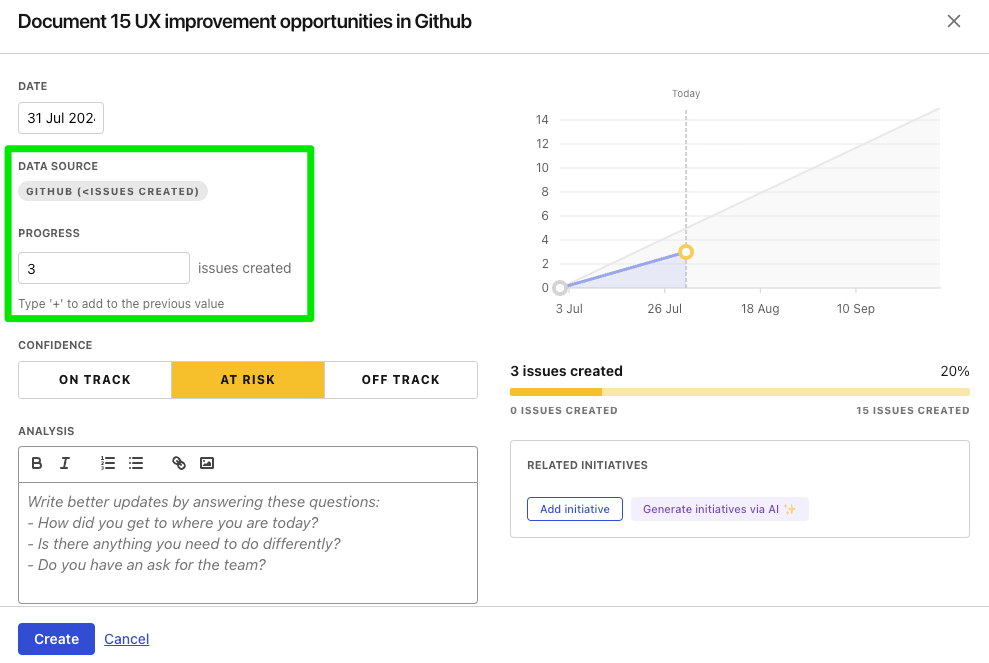
Task: Close the update dialog with X
Action: [x=954, y=21]
